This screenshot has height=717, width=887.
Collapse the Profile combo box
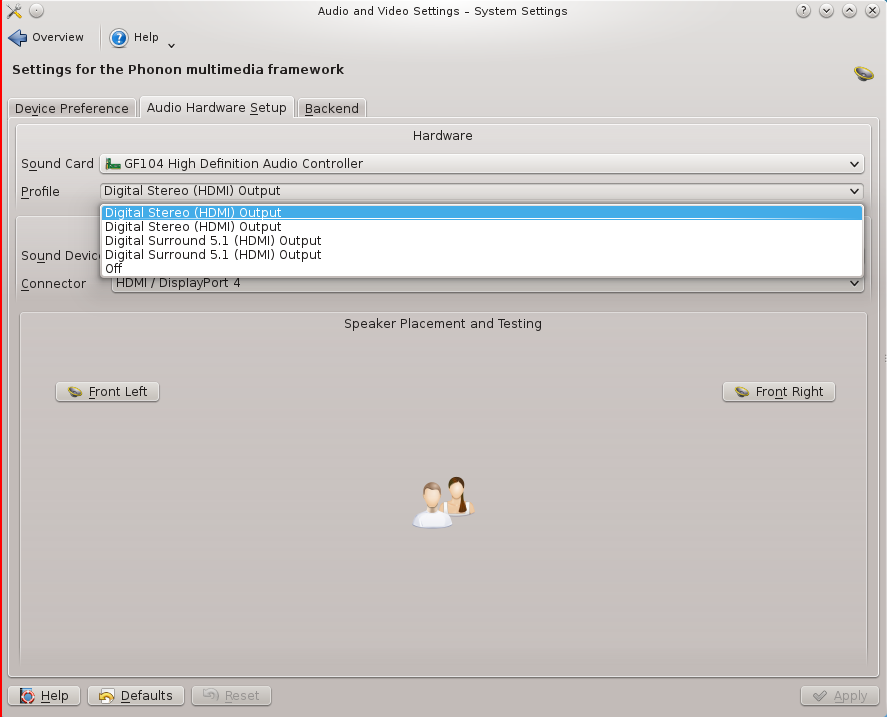482,191
